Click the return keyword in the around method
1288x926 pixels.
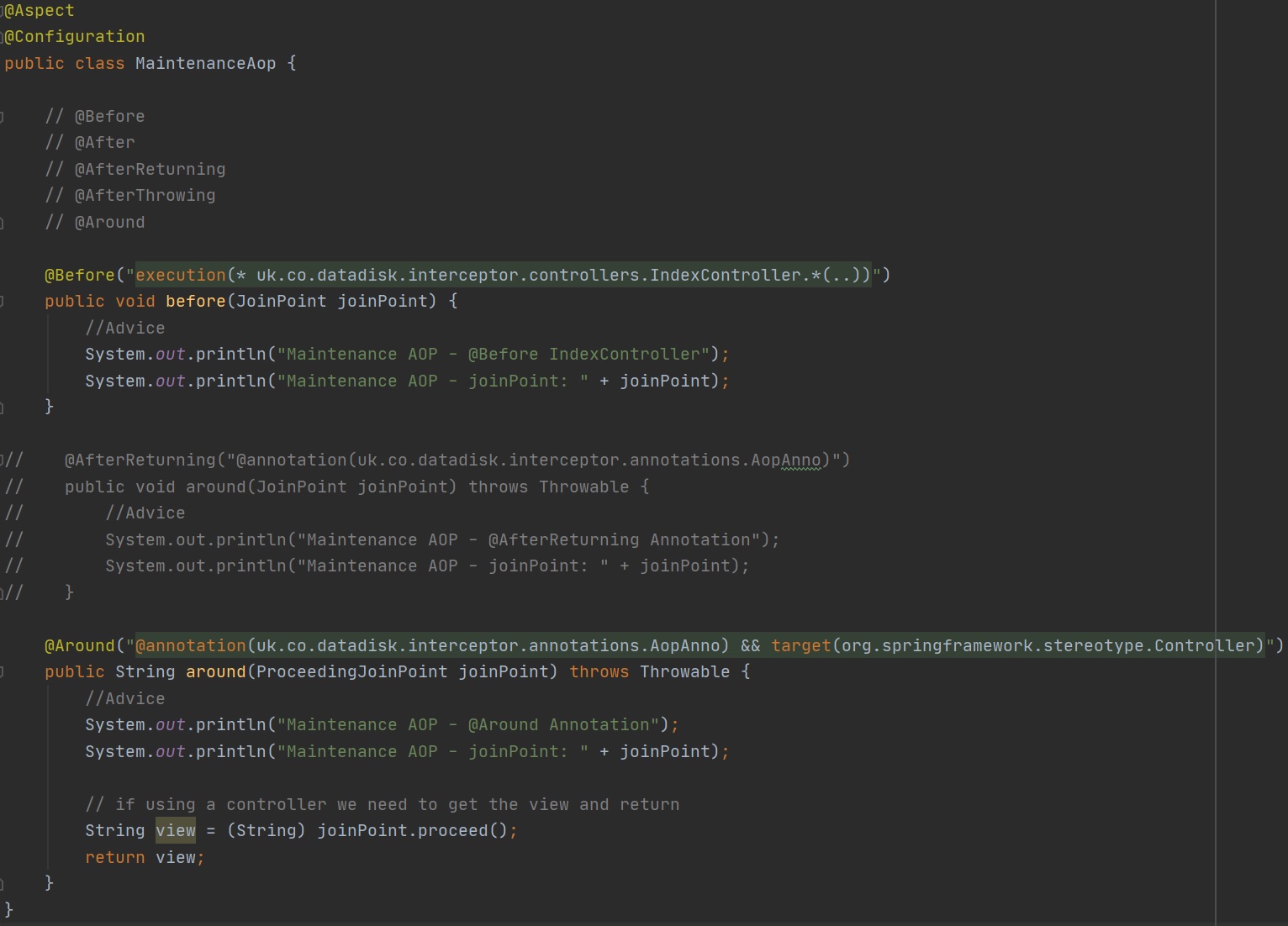pos(114,858)
